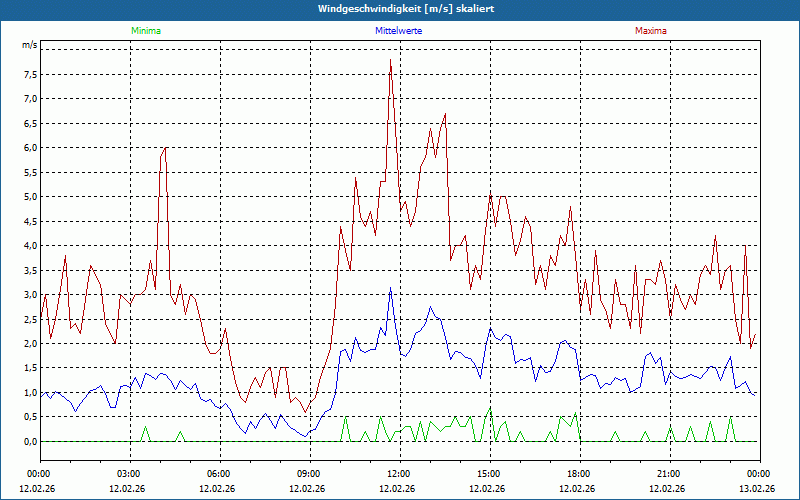Click the m/s unit label

click(30, 45)
